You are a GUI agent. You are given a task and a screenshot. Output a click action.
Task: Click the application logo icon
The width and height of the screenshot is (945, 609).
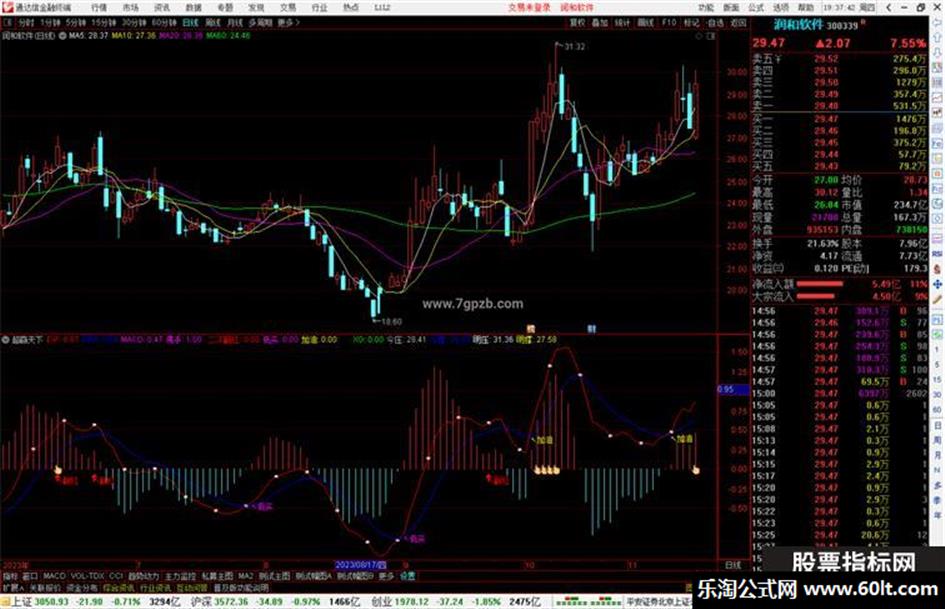[7, 7]
